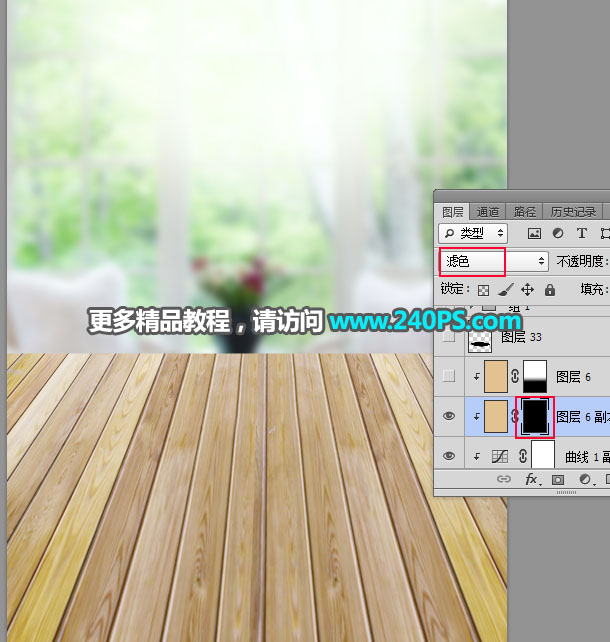Show hidden layer 图层 6

(x=449, y=376)
